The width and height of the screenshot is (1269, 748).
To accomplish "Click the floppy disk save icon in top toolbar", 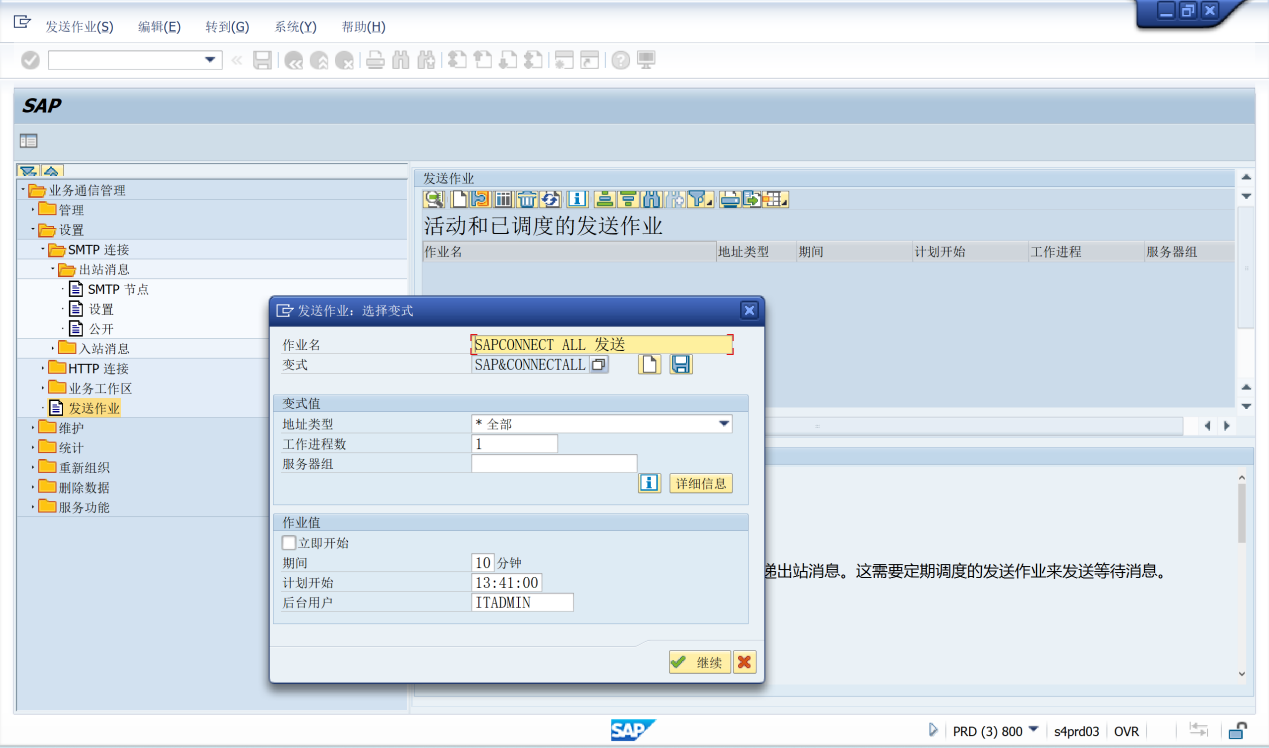I will click(262, 60).
